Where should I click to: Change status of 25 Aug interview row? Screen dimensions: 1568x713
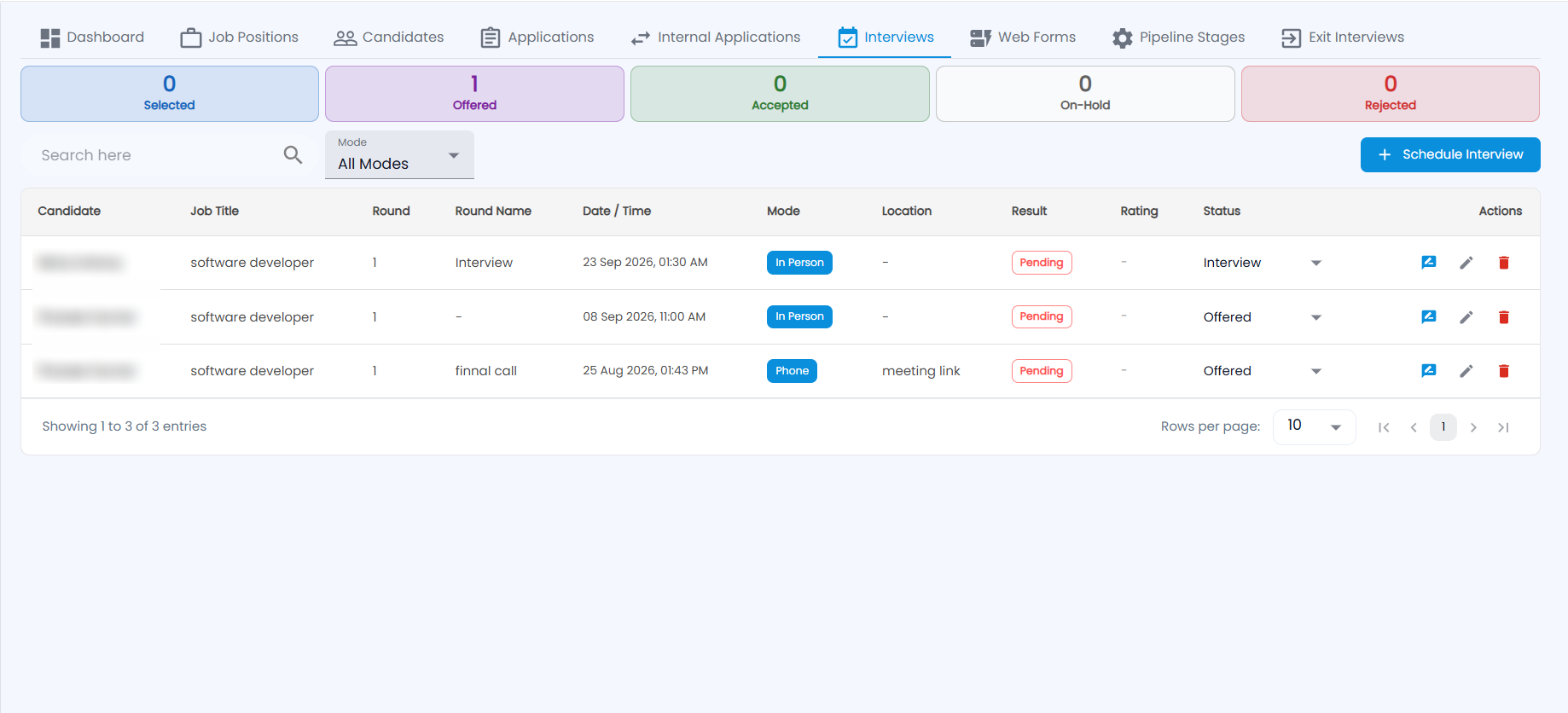(1263, 371)
